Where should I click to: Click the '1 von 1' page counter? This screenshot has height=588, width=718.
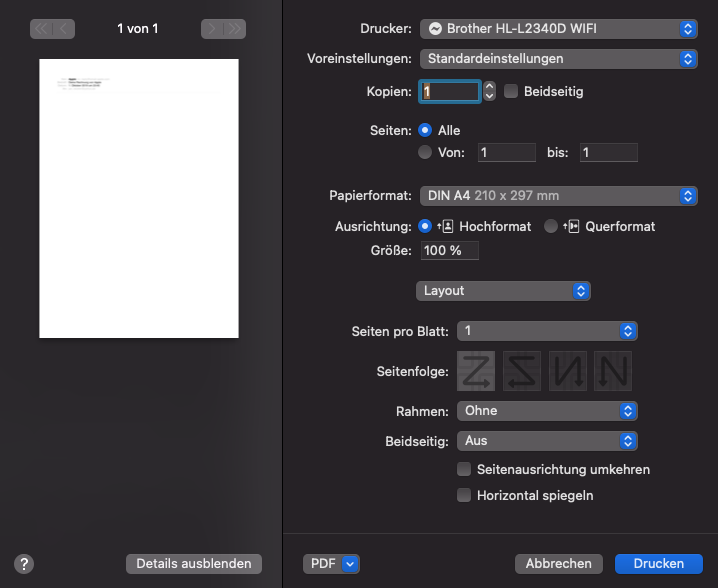click(138, 29)
